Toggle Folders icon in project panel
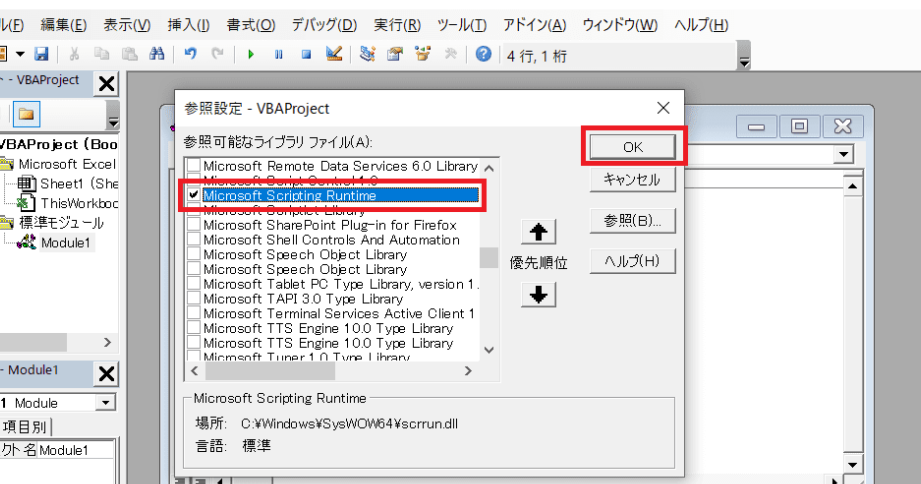 [x=26, y=114]
